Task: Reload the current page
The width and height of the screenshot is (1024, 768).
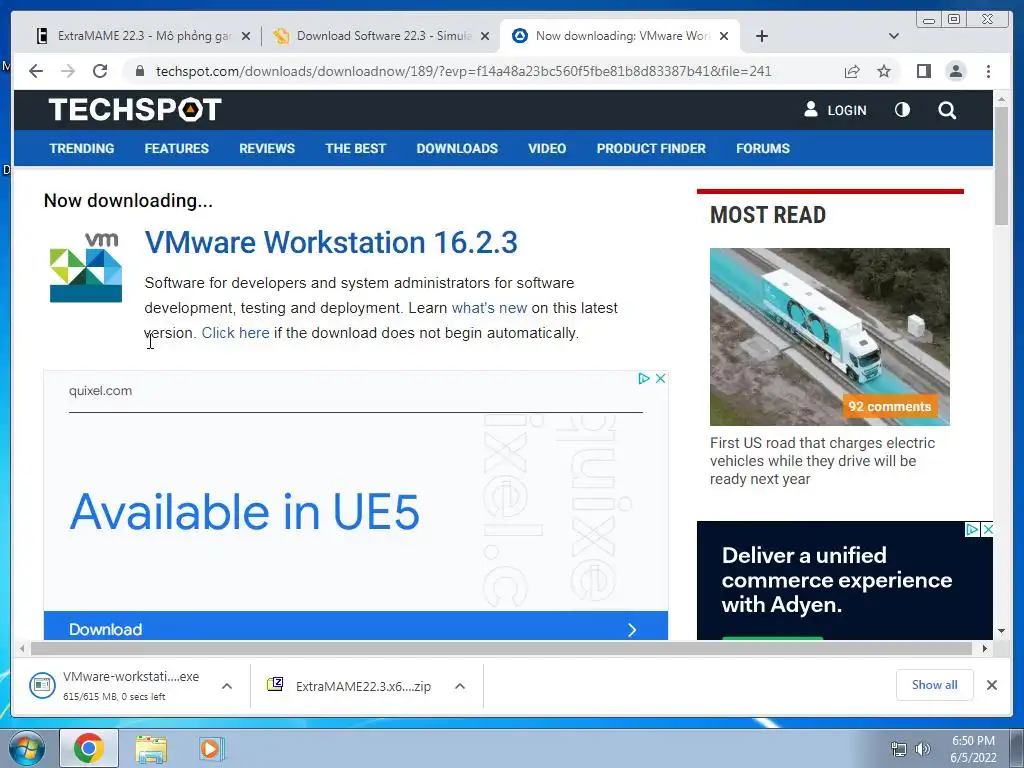Action: click(100, 71)
